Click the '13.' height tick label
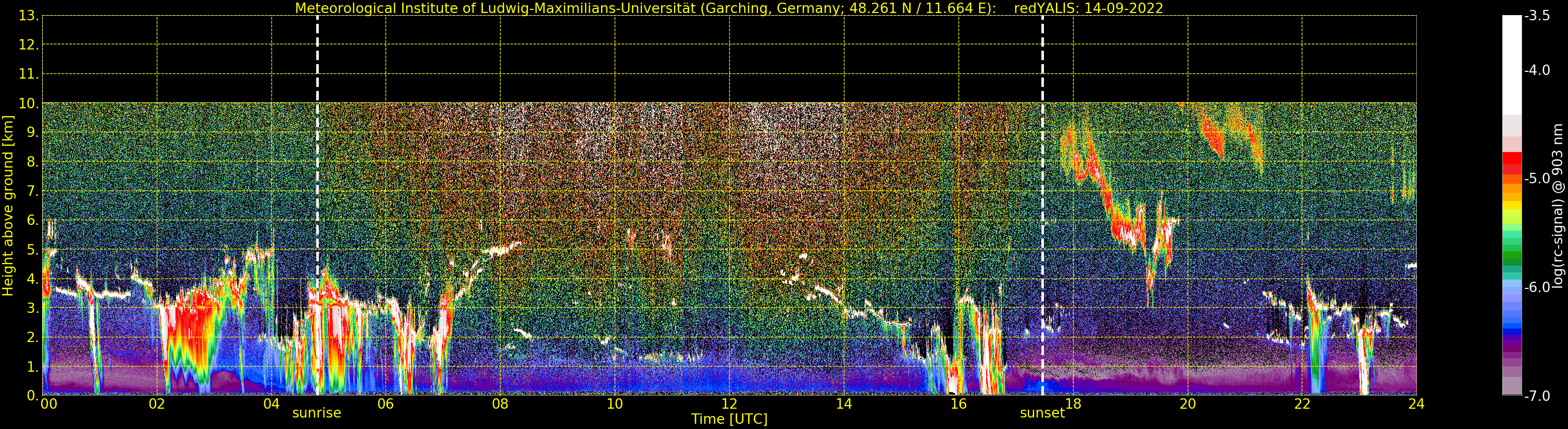This screenshot has width=1568, height=429. click(29, 16)
